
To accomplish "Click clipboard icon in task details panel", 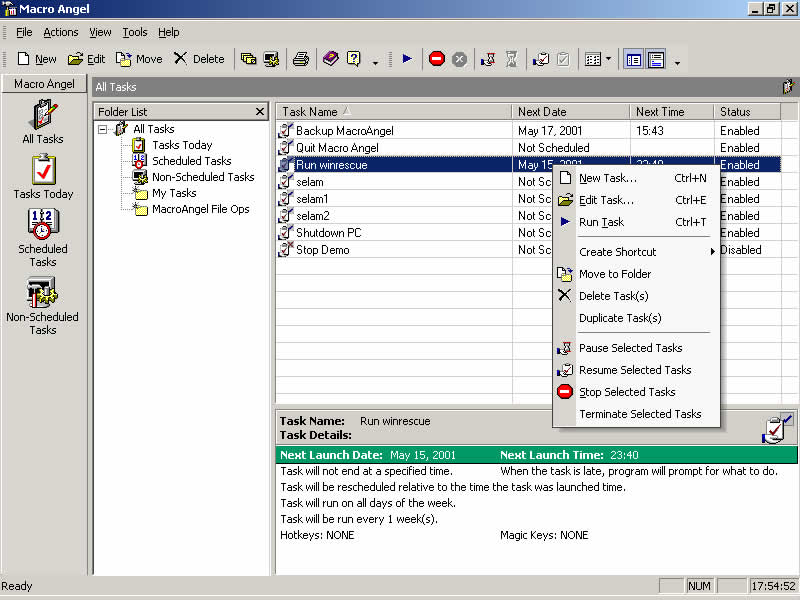I will [x=777, y=429].
